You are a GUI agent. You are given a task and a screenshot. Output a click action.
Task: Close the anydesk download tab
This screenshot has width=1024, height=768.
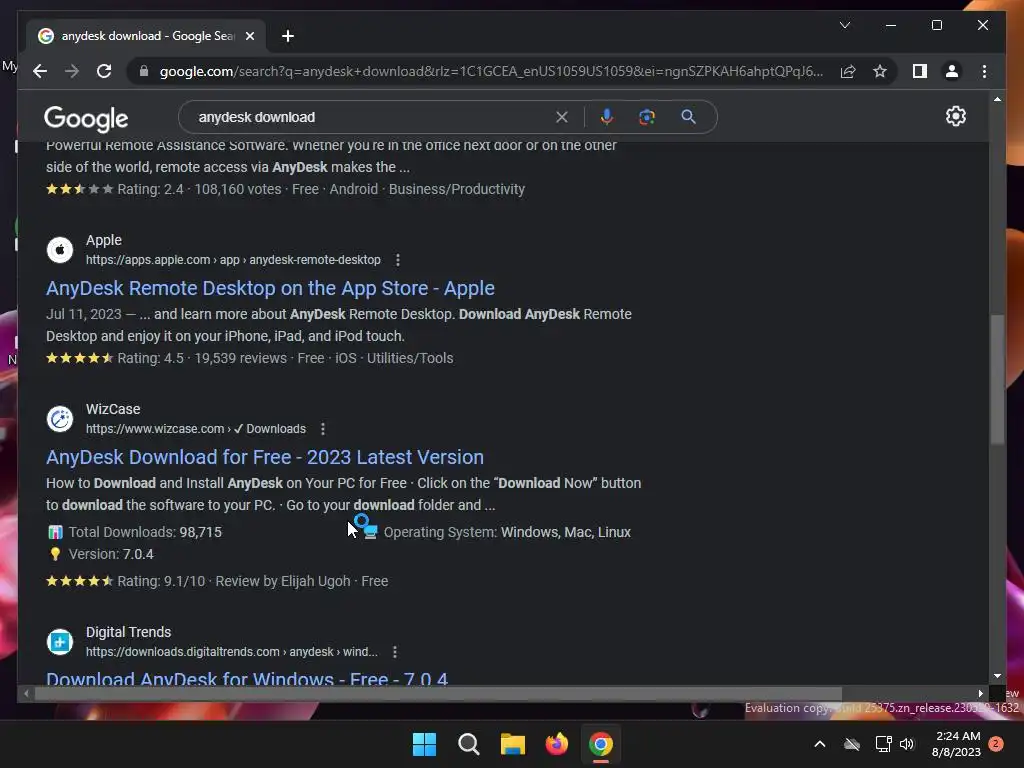click(249, 36)
